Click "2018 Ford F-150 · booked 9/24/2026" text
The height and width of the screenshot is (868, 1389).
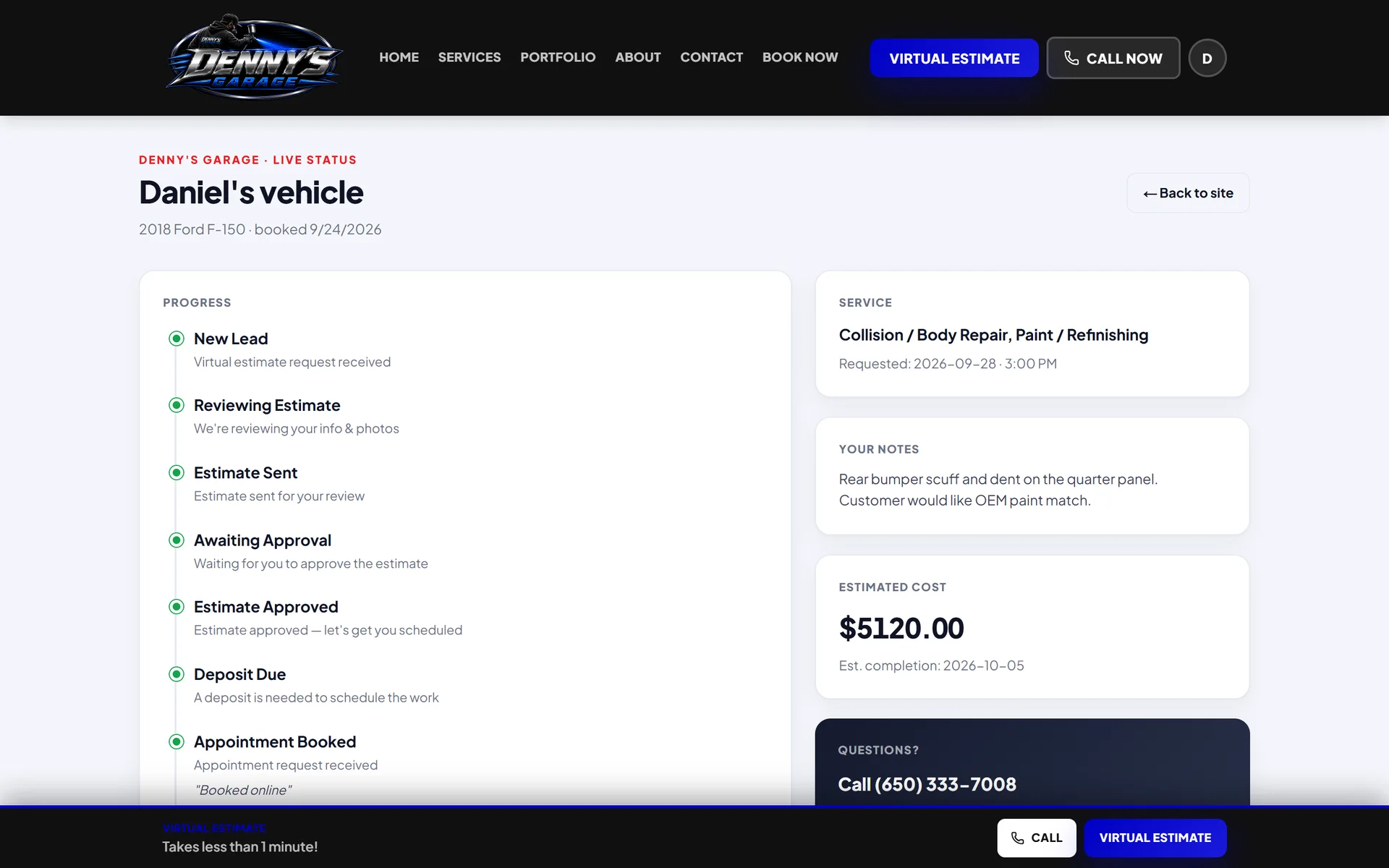click(x=260, y=229)
